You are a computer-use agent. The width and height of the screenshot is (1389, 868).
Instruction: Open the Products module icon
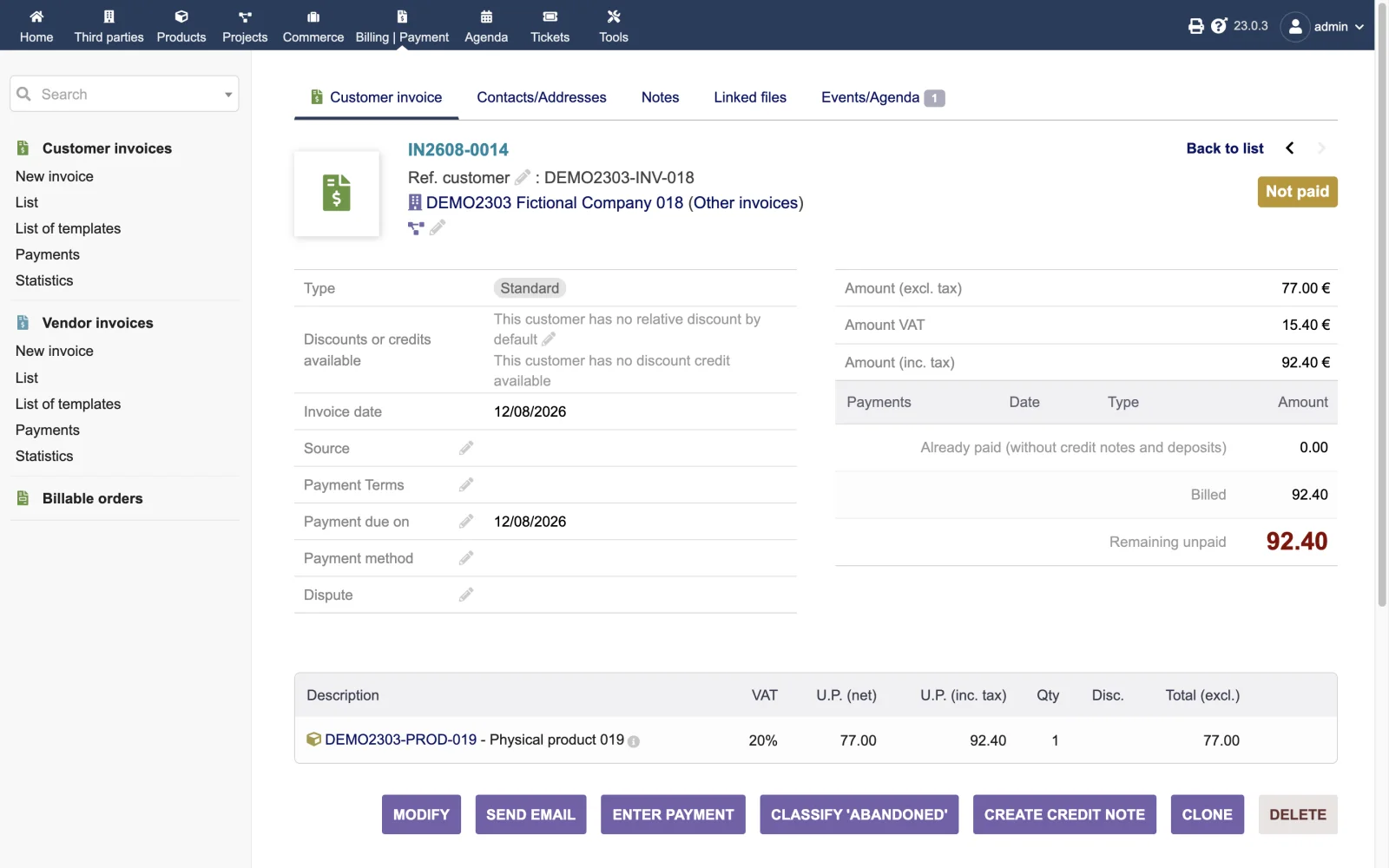(181, 16)
